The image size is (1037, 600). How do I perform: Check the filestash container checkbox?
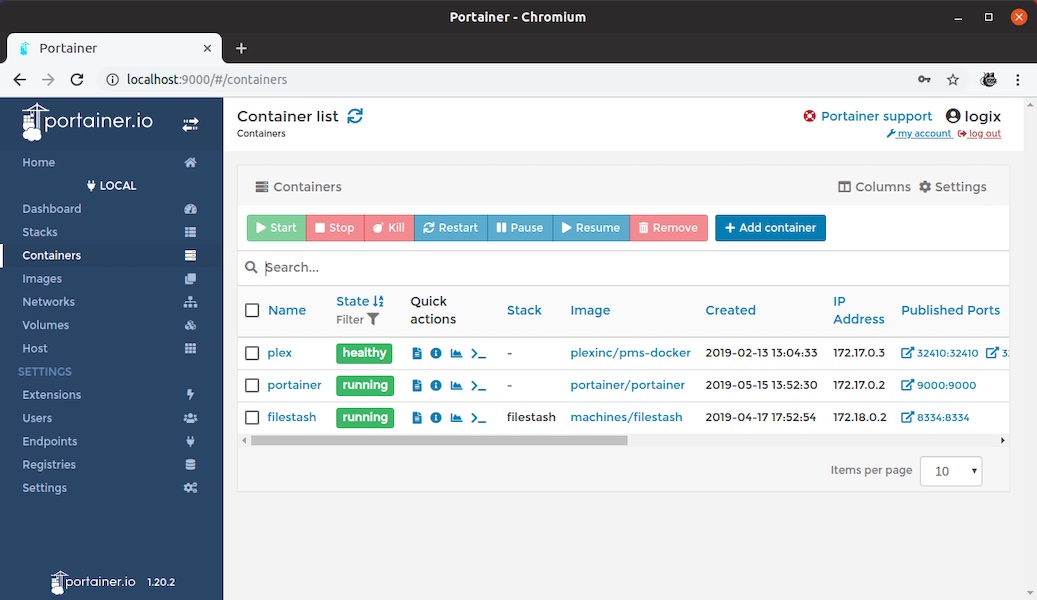[x=252, y=417]
